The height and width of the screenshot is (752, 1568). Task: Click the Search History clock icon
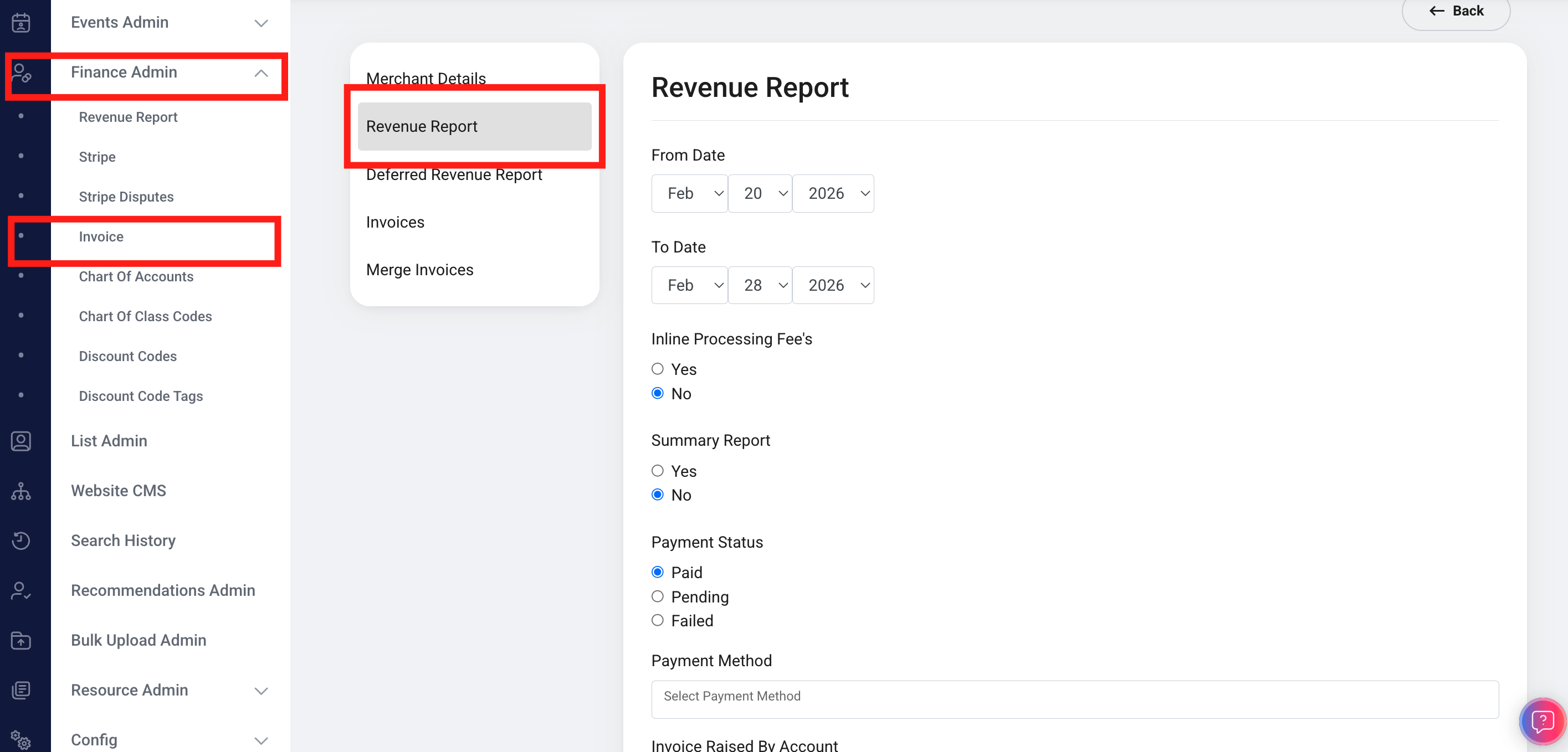click(21, 541)
